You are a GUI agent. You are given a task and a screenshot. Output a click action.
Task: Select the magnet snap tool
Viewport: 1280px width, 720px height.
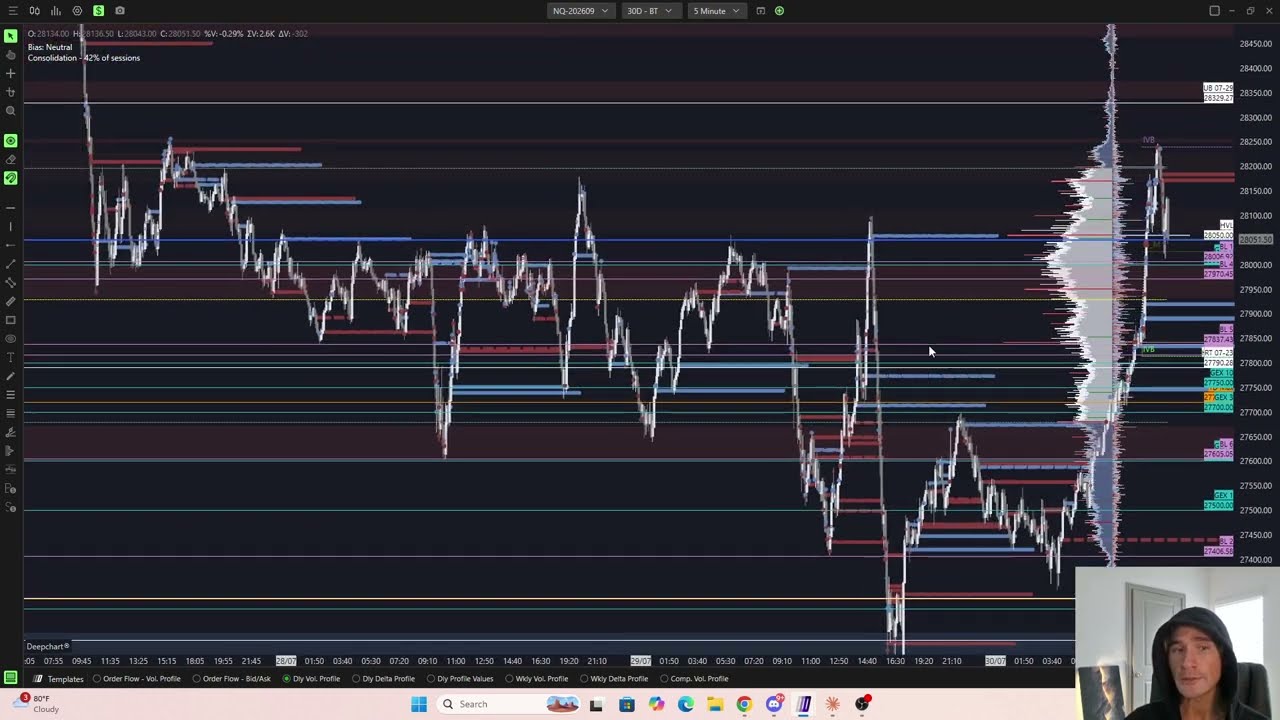click(x=11, y=92)
